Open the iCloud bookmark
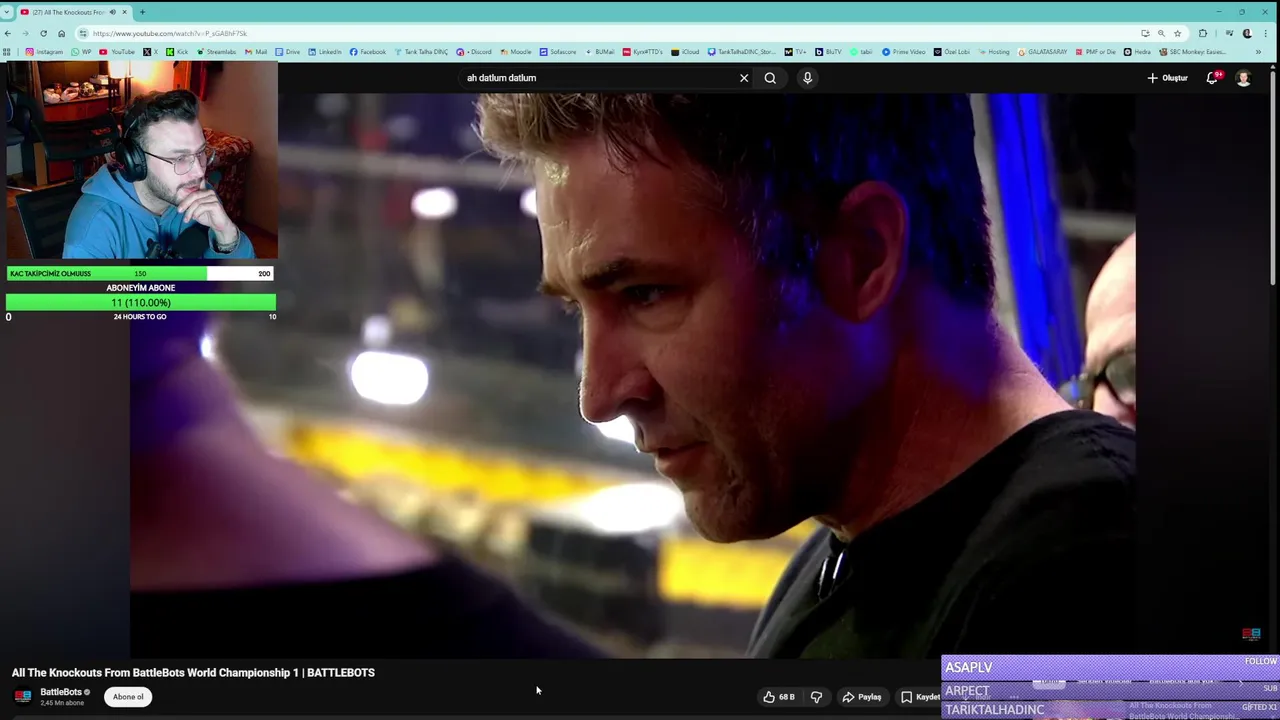Screen dimensions: 1280x720 click(x=686, y=52)
